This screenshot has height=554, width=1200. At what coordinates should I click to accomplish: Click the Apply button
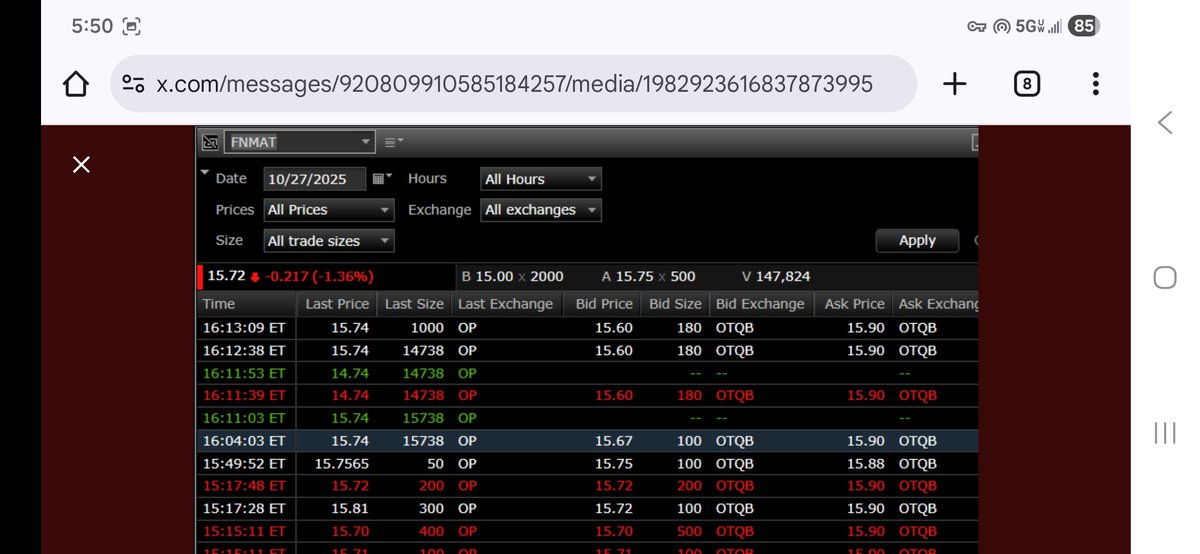click(917, 240)
